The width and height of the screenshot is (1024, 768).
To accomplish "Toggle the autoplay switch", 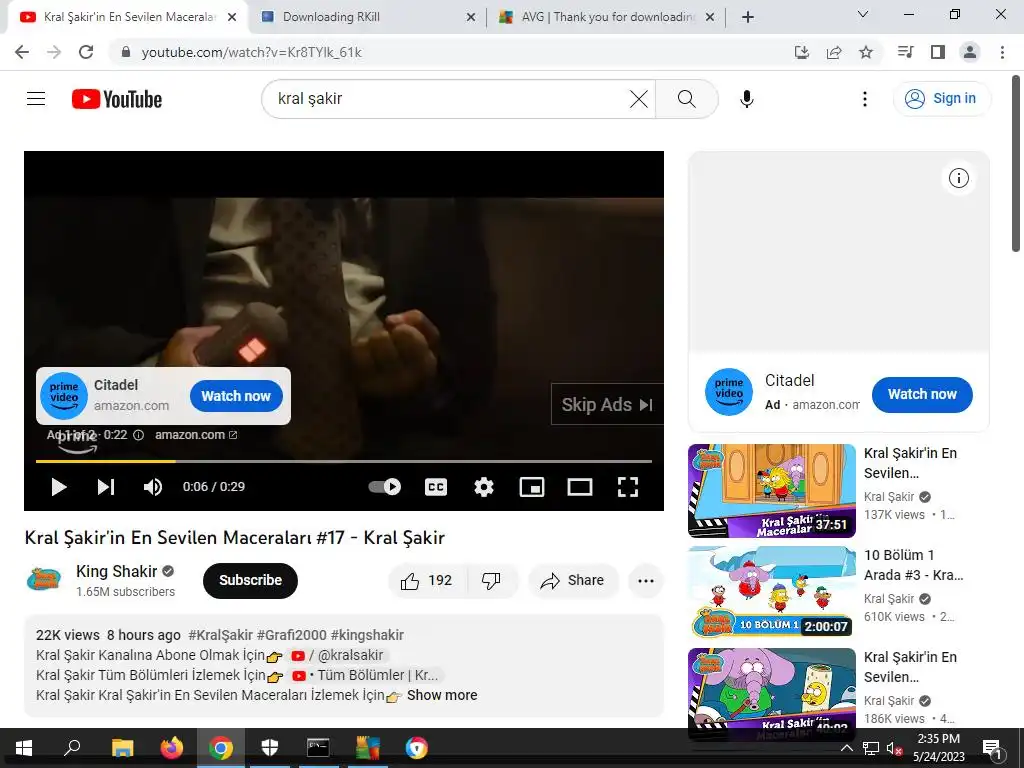I will click(x=385, y=487).
